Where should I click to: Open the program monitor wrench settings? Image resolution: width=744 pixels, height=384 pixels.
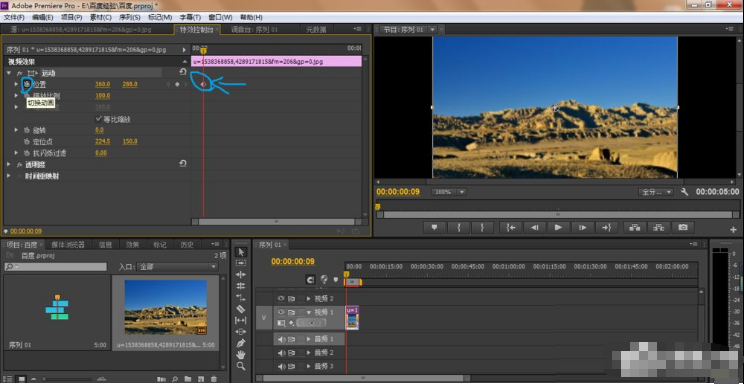tap(684, 192)
